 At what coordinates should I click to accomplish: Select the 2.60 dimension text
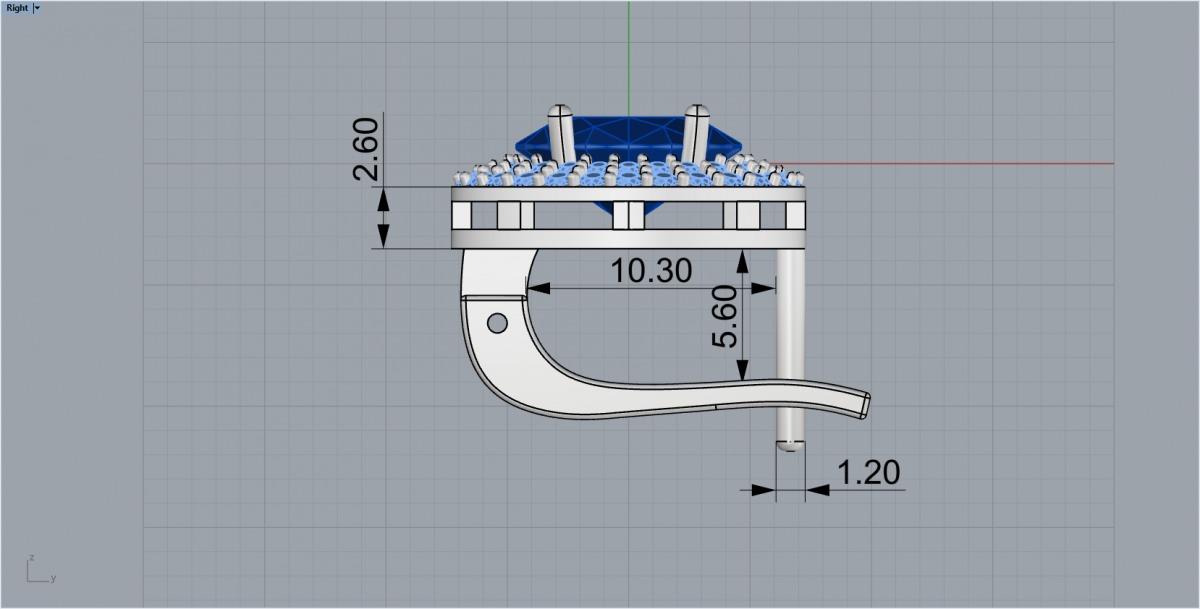[366, 149]
